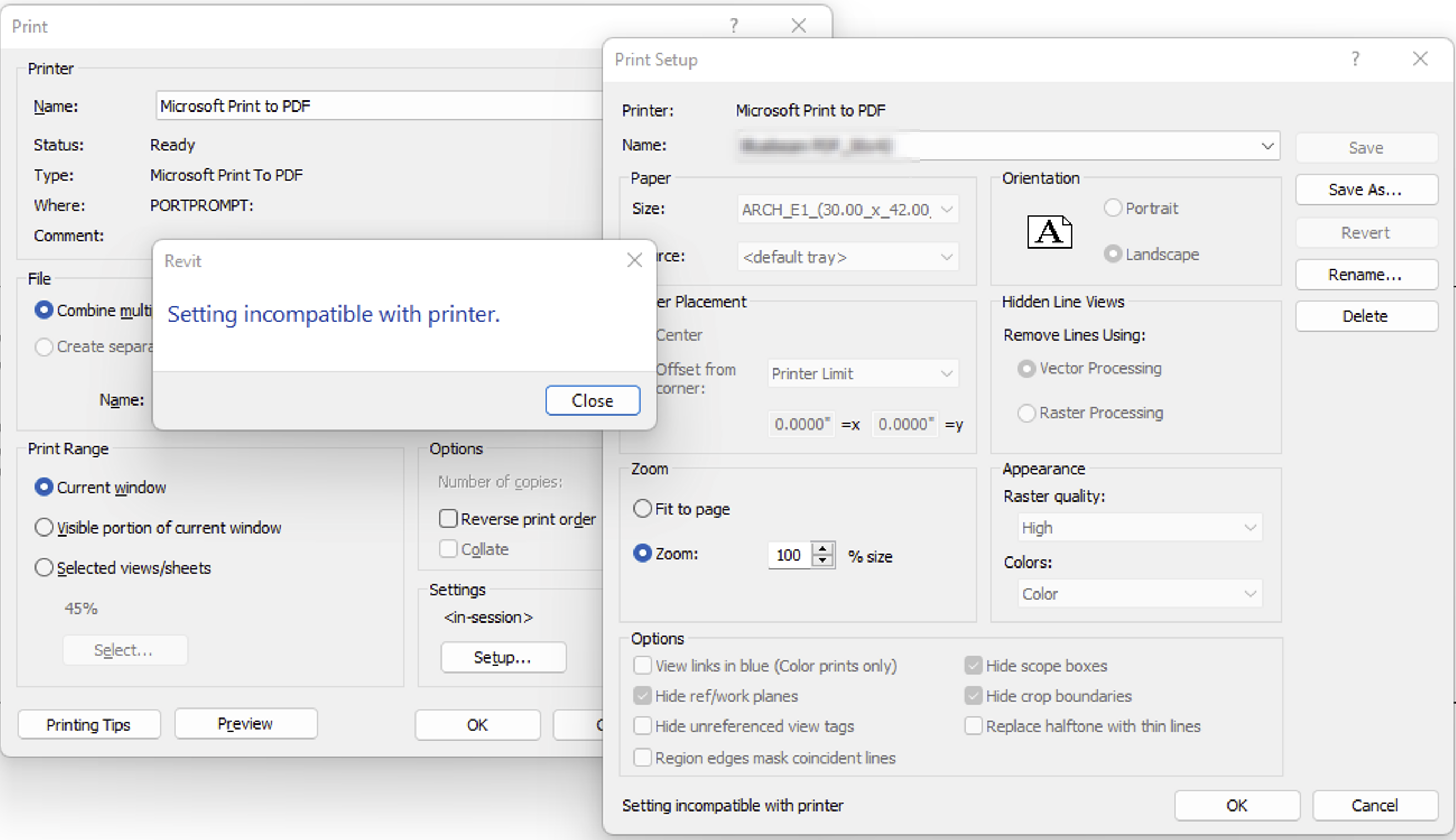Choose Selected views/sheets print range
The width and height of the screenshot is (1456, 840).
click(x=44, y=568)
